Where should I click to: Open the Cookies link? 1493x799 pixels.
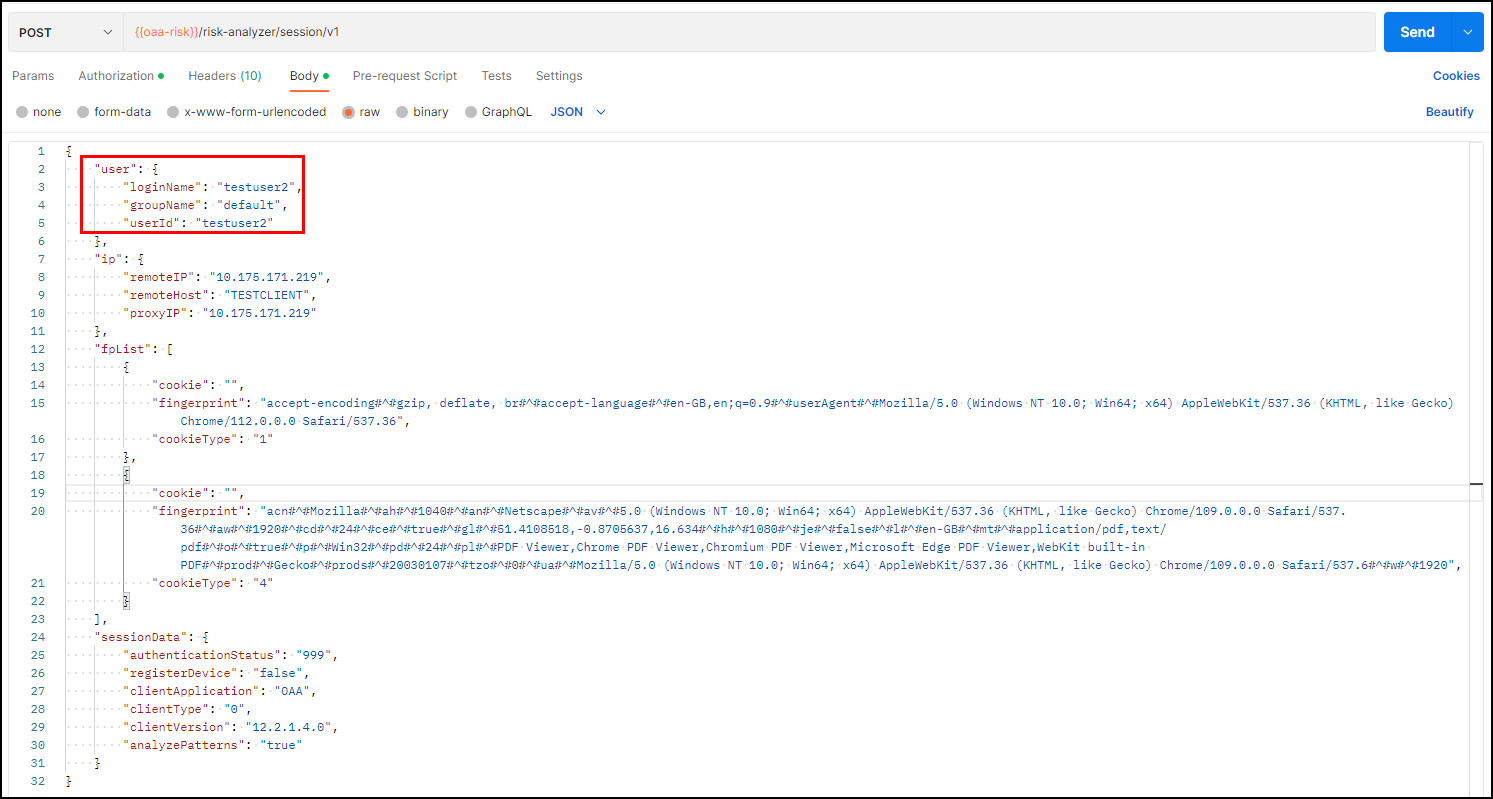point(1456,76)
